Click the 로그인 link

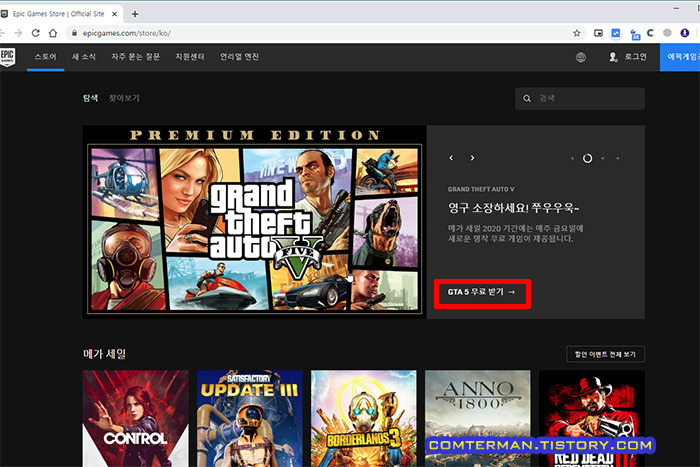point(635,57)
